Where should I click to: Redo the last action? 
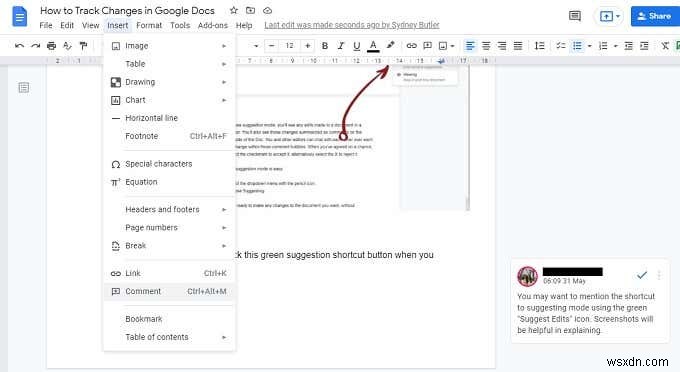click(35, 46)
